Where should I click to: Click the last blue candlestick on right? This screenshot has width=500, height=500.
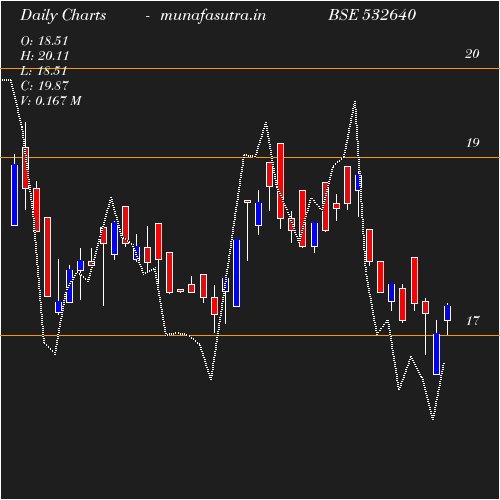(447, 313)
